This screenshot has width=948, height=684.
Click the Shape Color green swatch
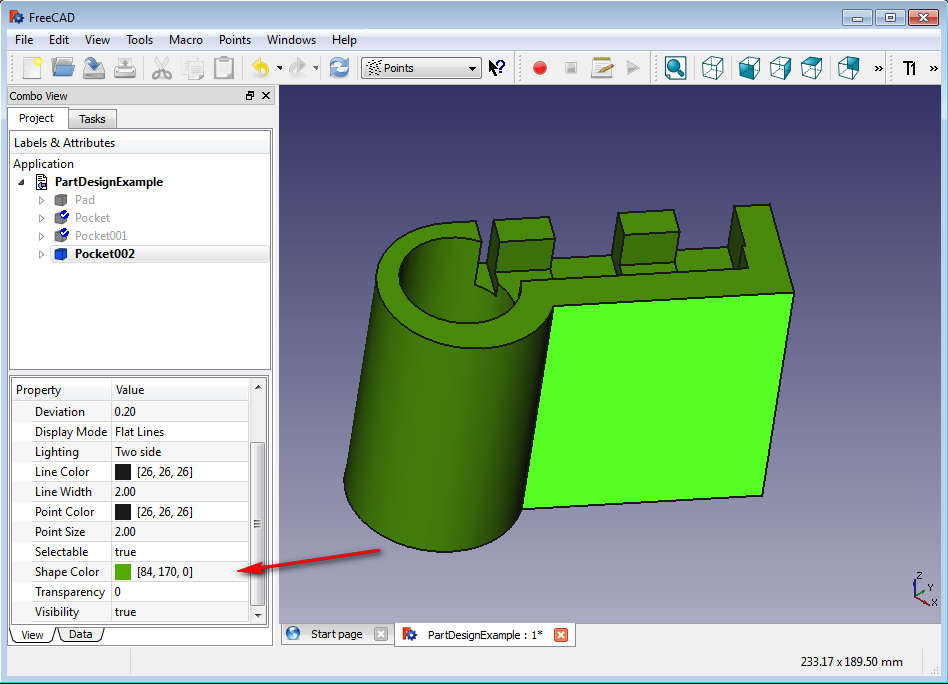point(123,572)
